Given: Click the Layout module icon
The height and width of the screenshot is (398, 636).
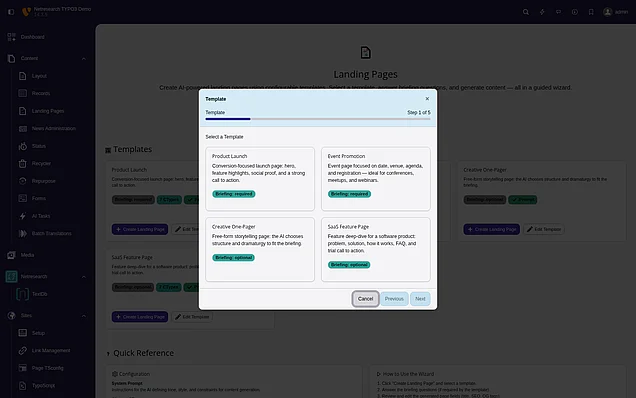Looking at the screenshot, I should coord(23,76).
